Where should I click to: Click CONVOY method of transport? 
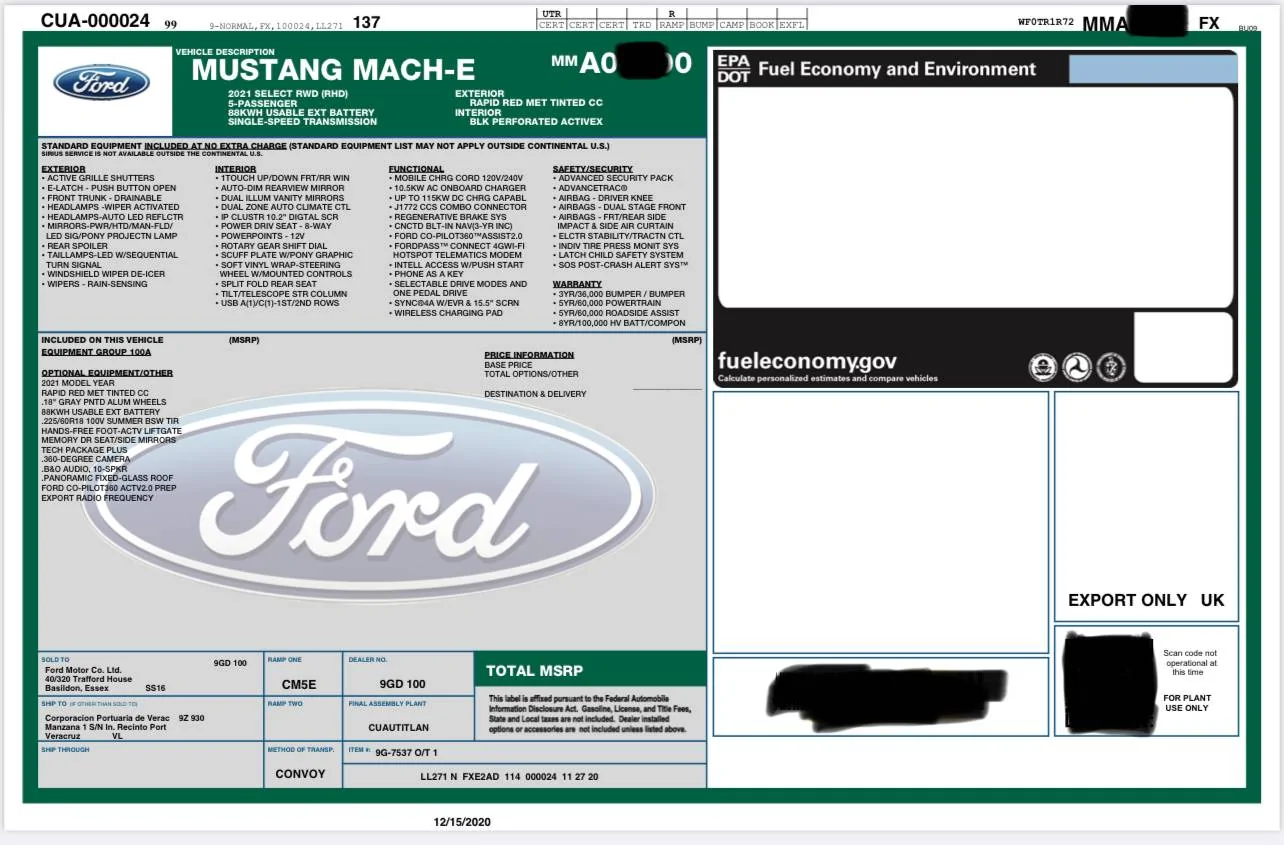[300, 774]
